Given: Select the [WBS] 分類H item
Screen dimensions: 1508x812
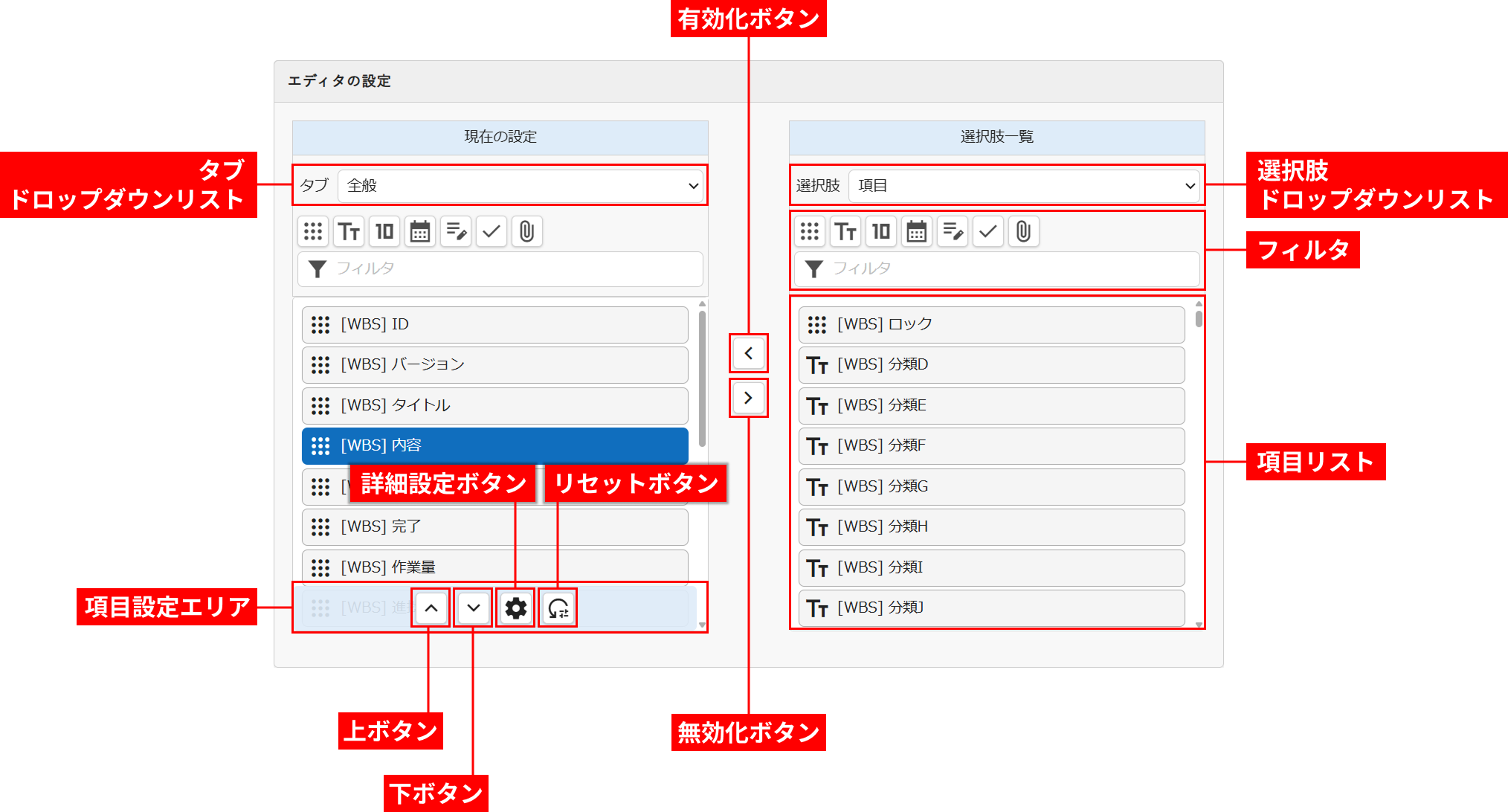Looking at the screenshot, I should click(x=992, y=526).
